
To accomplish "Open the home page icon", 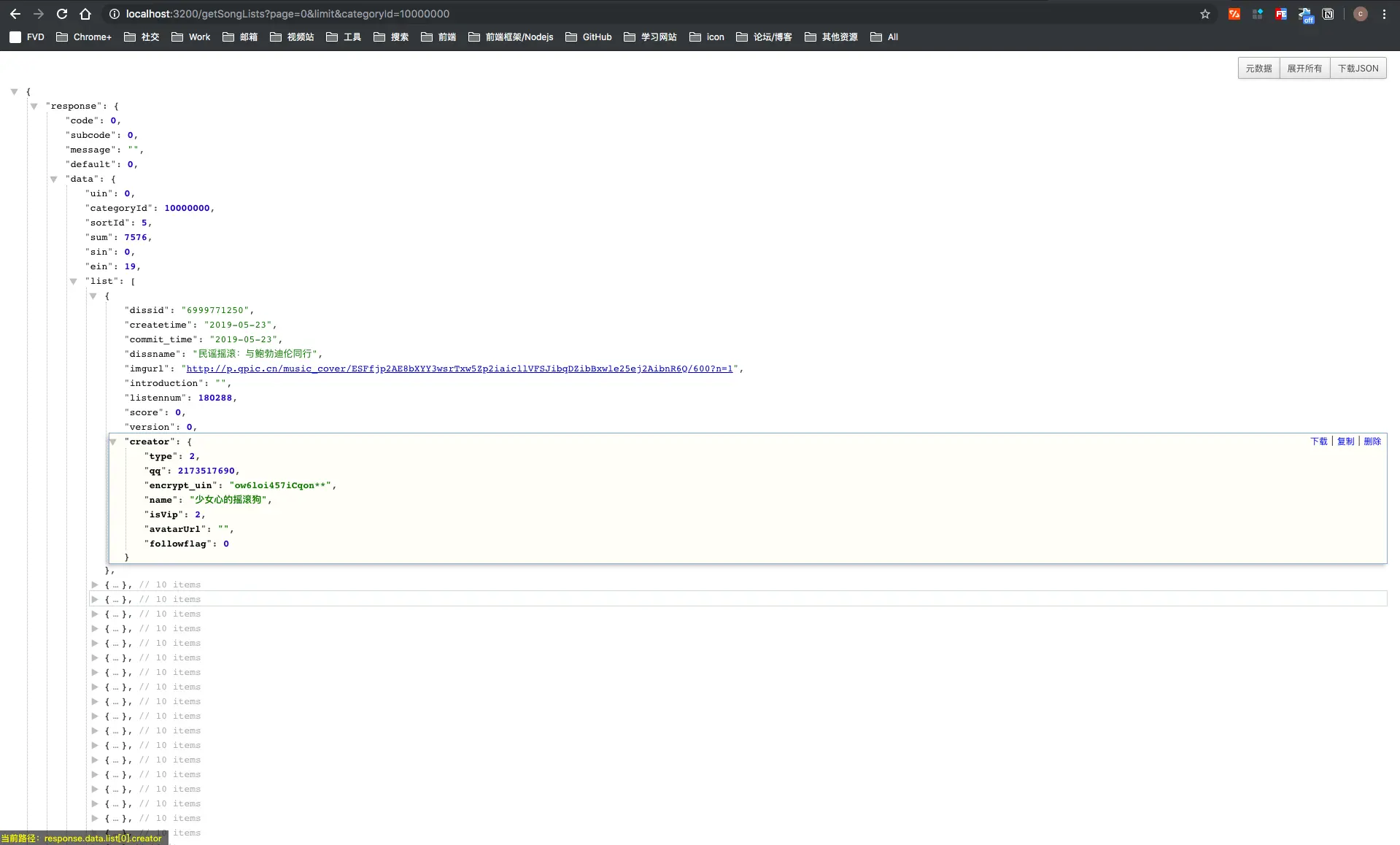I will point(85,14).
